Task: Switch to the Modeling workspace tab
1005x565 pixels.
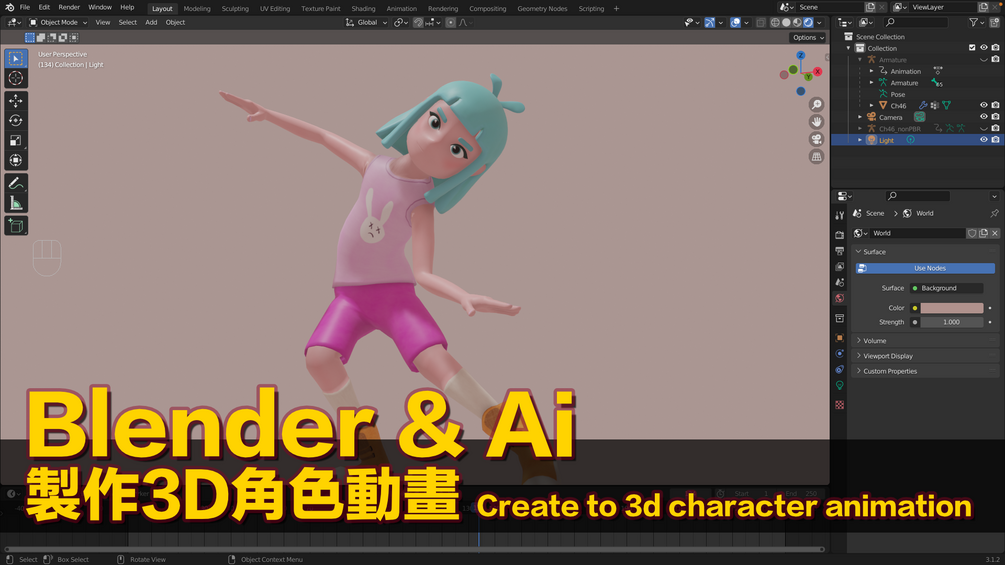Action: pos(197,8)
